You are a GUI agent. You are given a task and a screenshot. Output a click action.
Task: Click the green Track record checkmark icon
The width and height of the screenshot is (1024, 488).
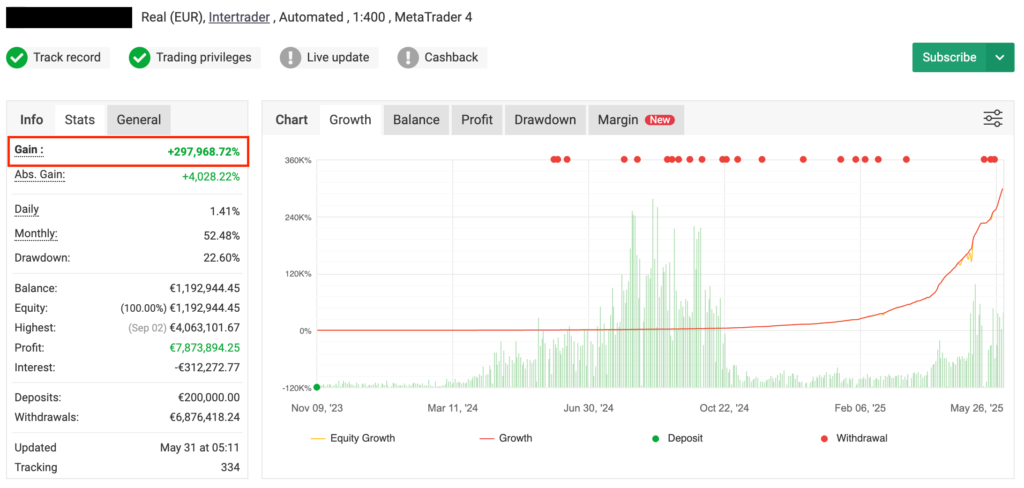17,58
